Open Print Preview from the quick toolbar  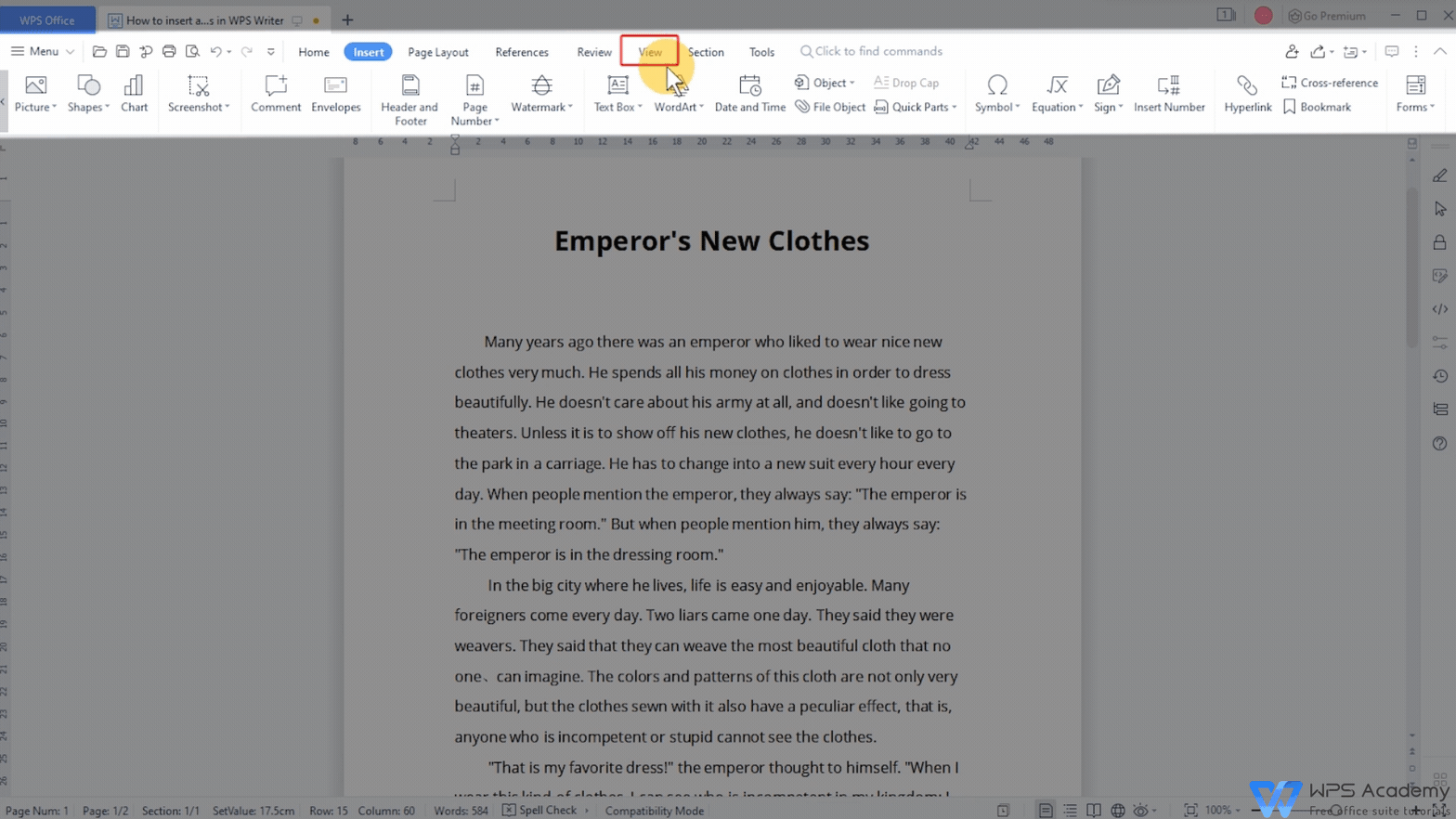tap(192, 52)
